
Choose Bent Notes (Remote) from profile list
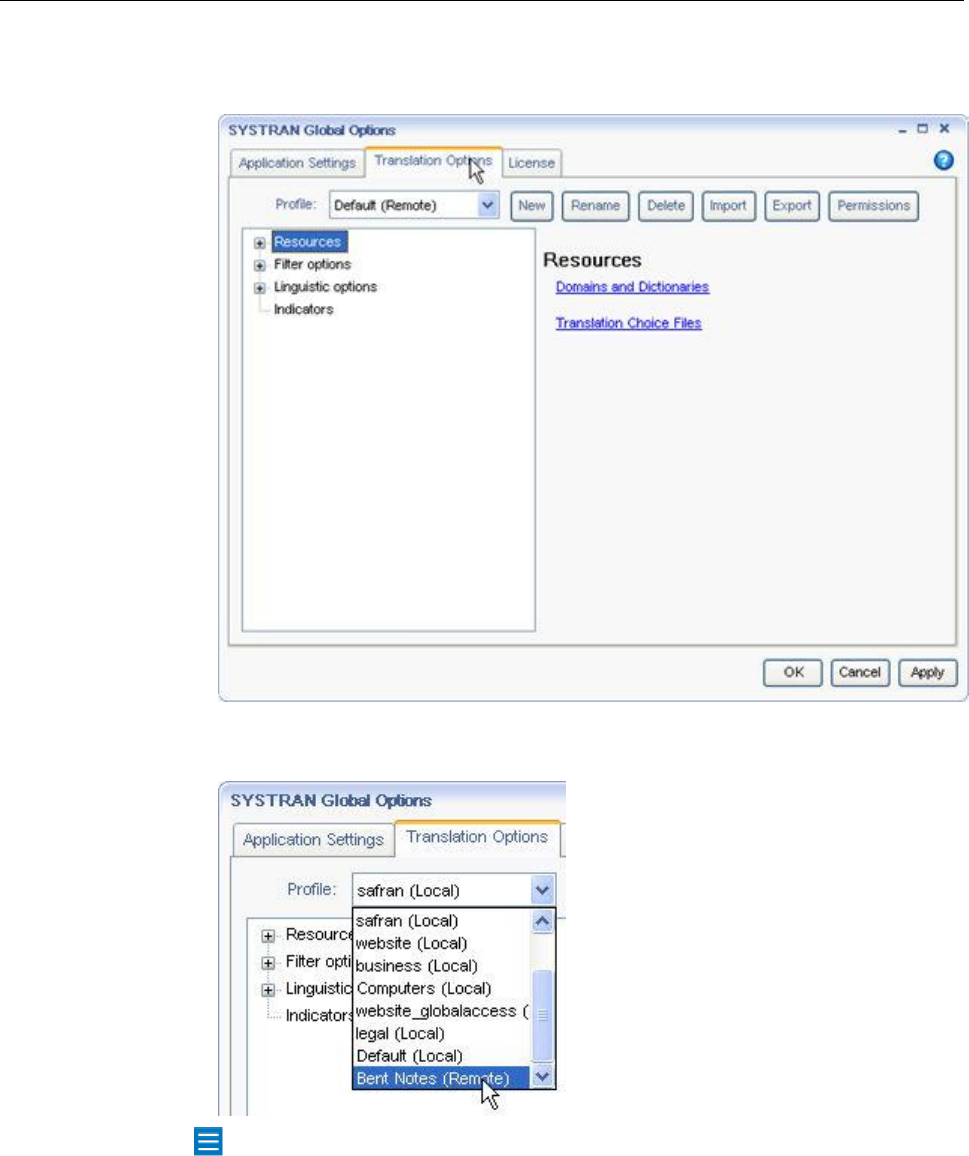[441, 1078]
